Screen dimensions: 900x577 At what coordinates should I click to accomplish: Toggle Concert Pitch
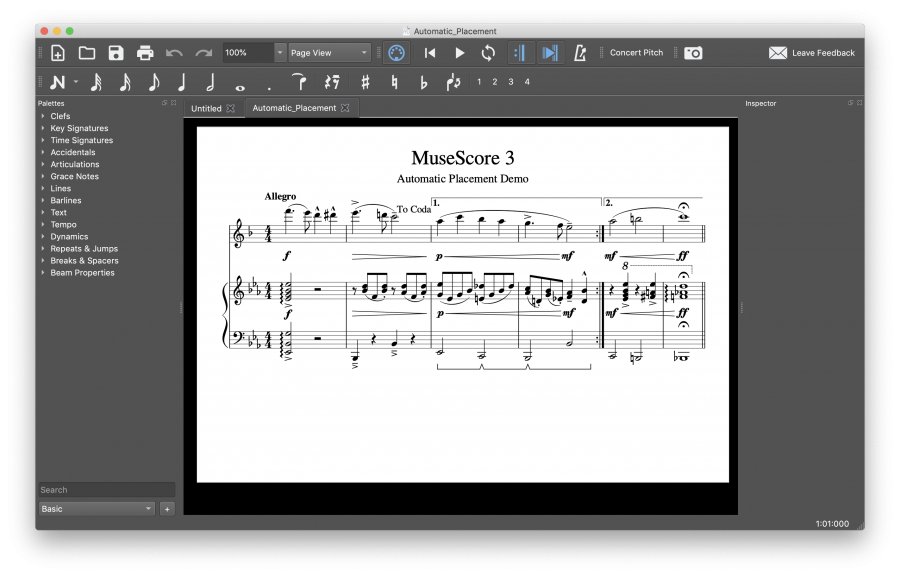(637, 53)
